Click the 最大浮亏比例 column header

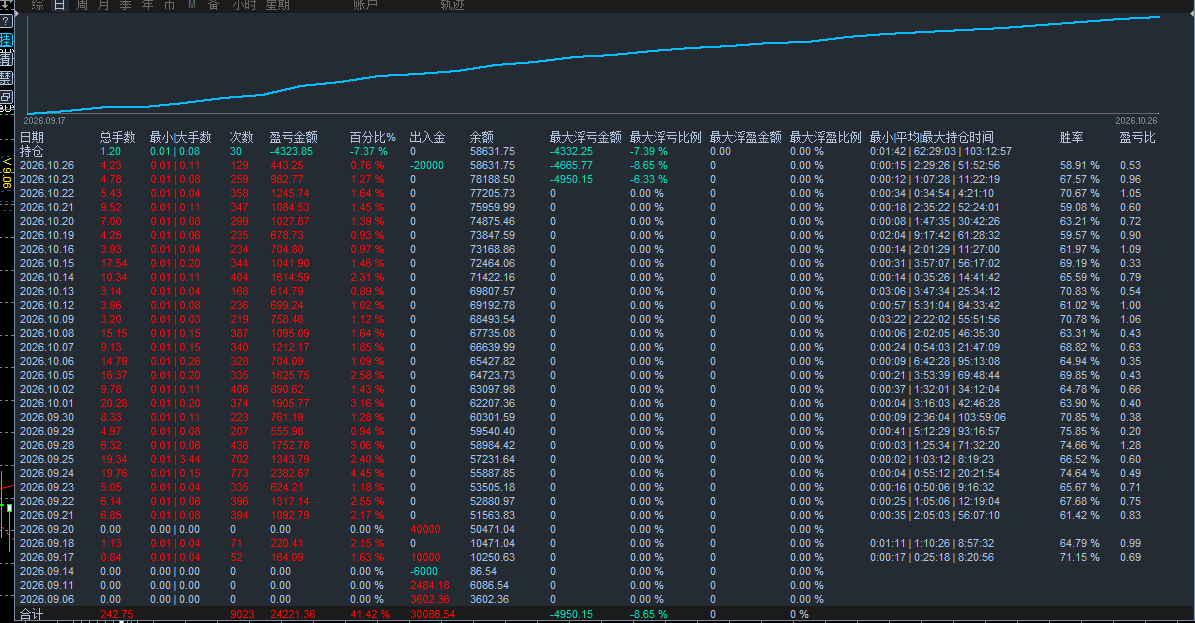[x=665, y=137]
